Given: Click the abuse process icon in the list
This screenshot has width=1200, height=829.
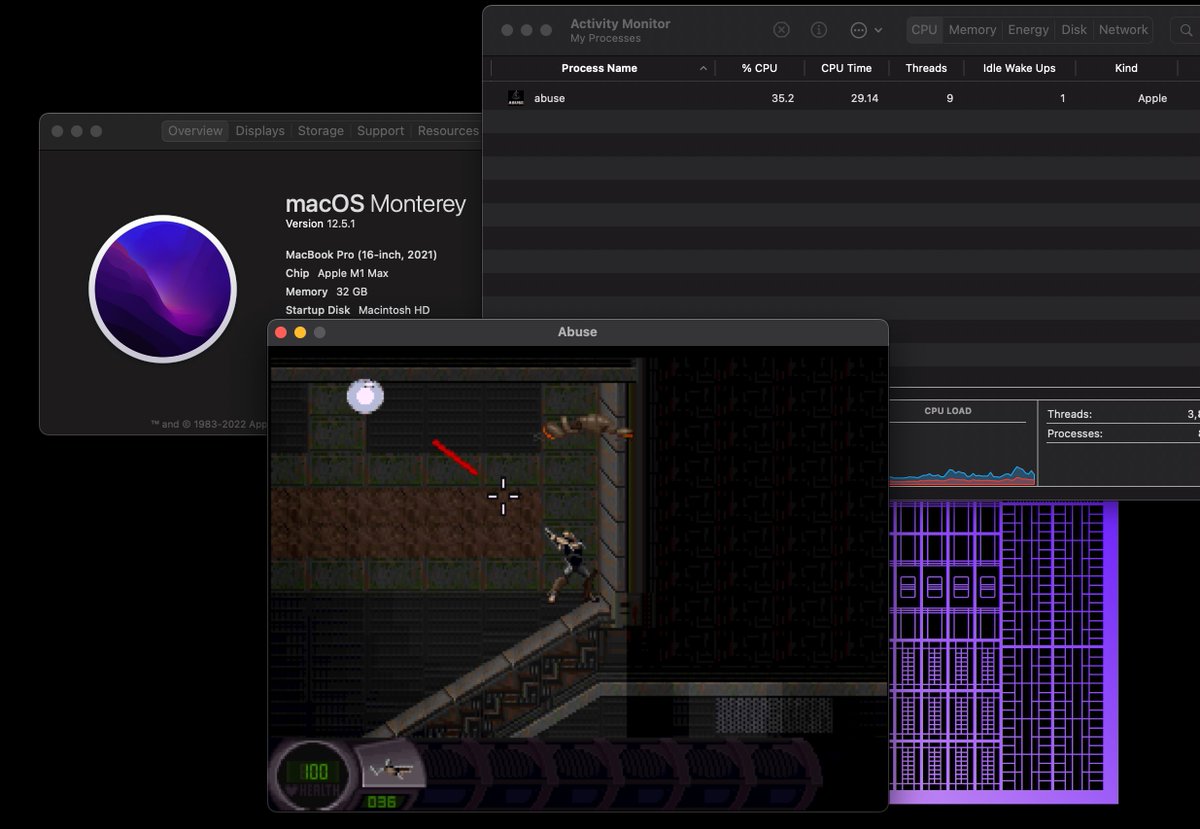Looking at the screenshot, I should [516, 98].
